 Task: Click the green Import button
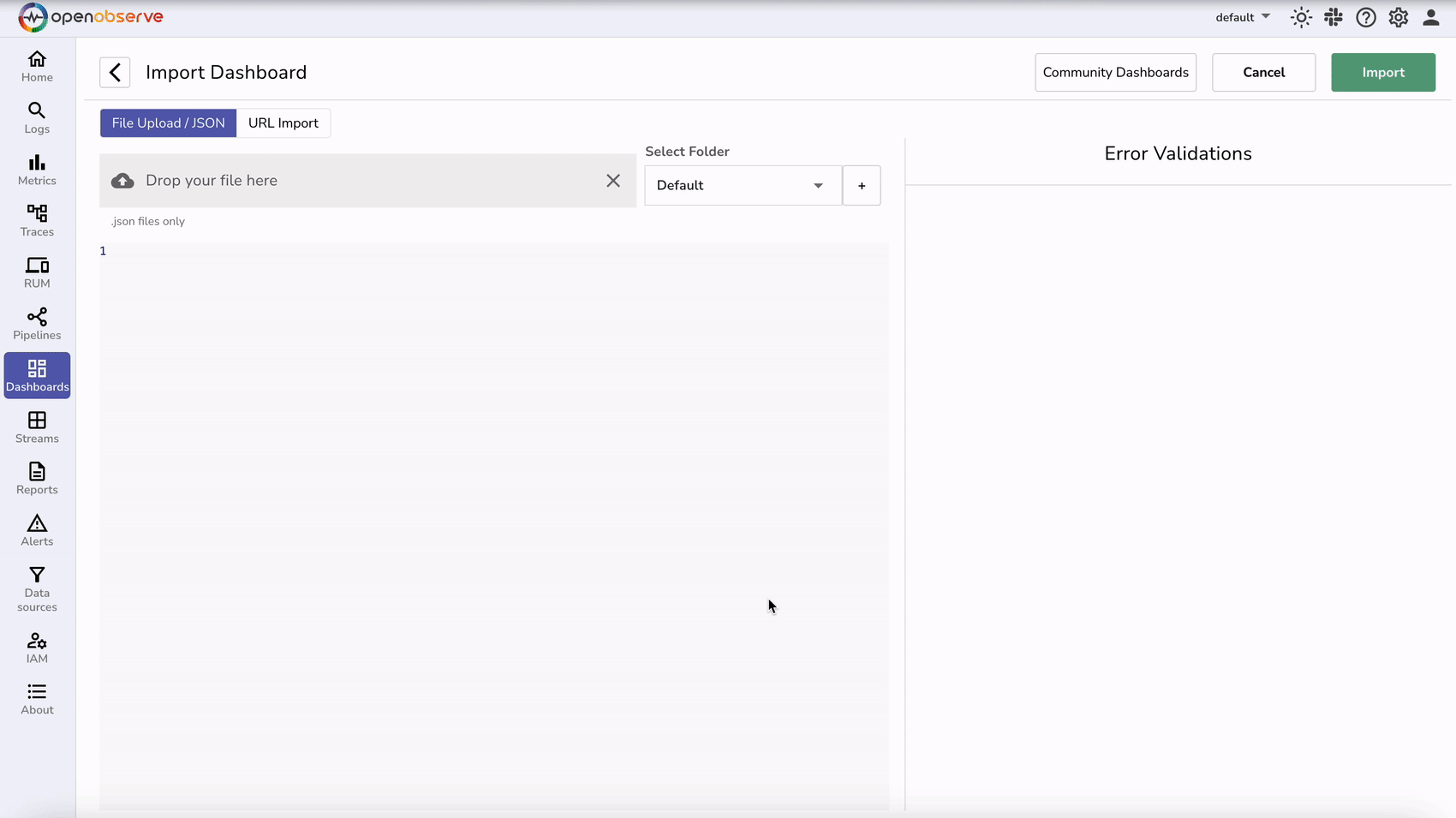click(x=1383, y=73)
